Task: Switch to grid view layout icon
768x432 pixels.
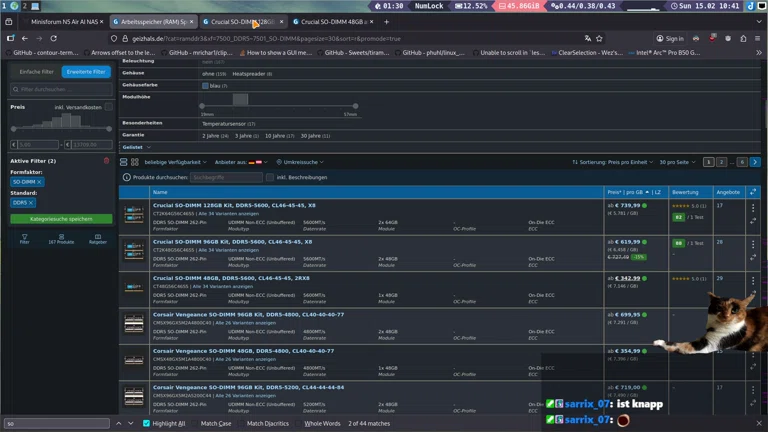Action: click(x=136, y=162)
